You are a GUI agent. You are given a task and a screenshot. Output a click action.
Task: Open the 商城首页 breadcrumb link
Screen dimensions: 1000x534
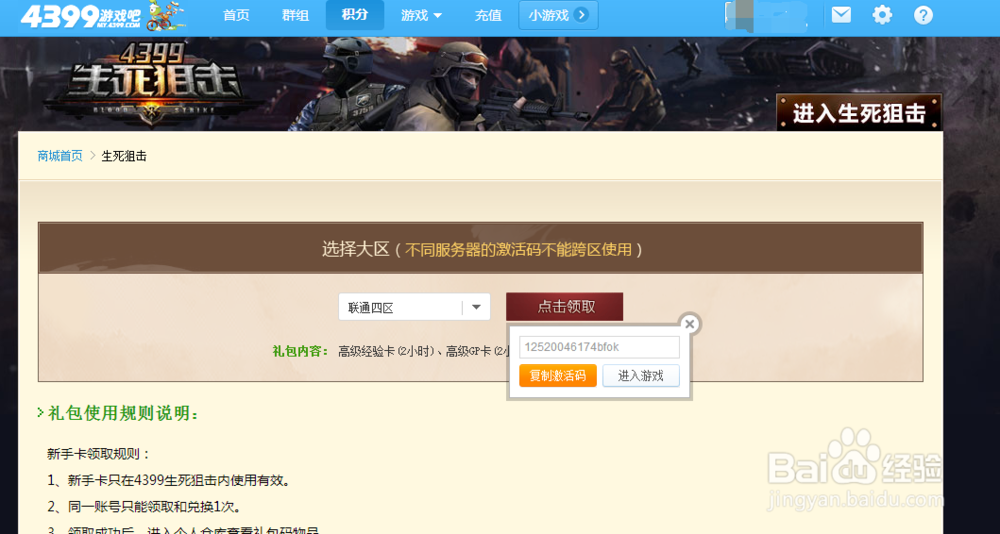tap(60, 156)
